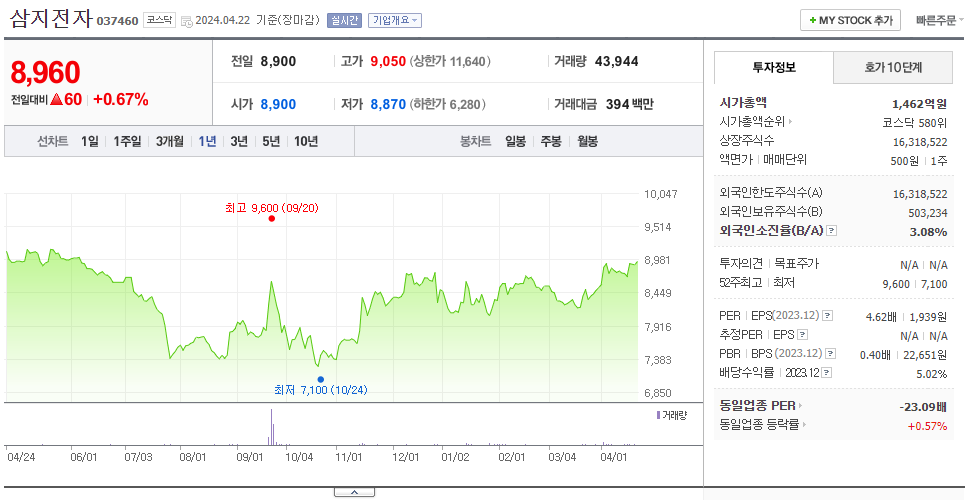Select the 1년 line chart period

[207, 141]
